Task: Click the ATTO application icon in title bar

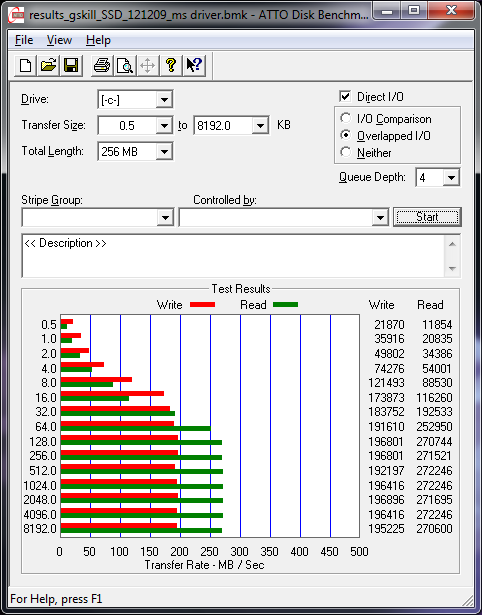Action: coord(16,15)
